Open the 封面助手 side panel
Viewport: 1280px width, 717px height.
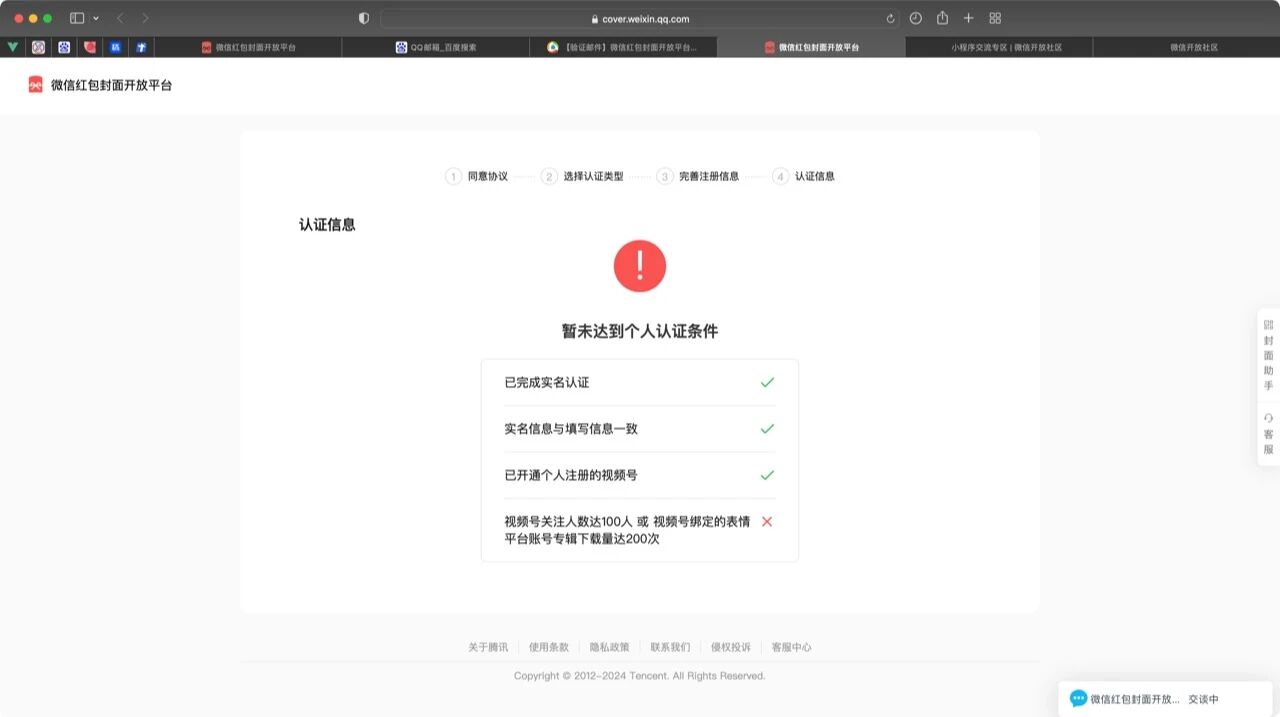[1268, 355]
